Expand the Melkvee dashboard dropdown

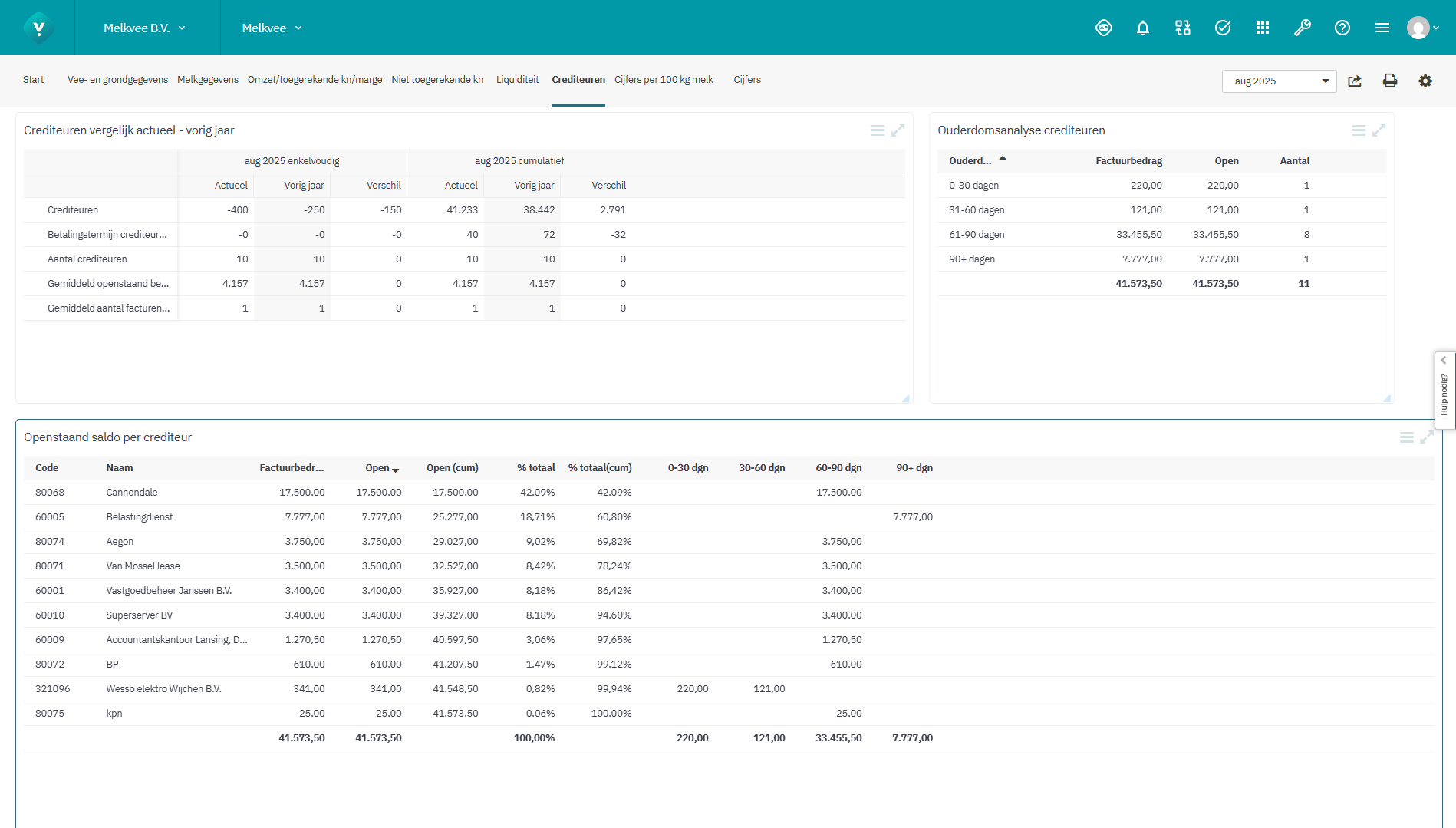[x=272, y=28]
